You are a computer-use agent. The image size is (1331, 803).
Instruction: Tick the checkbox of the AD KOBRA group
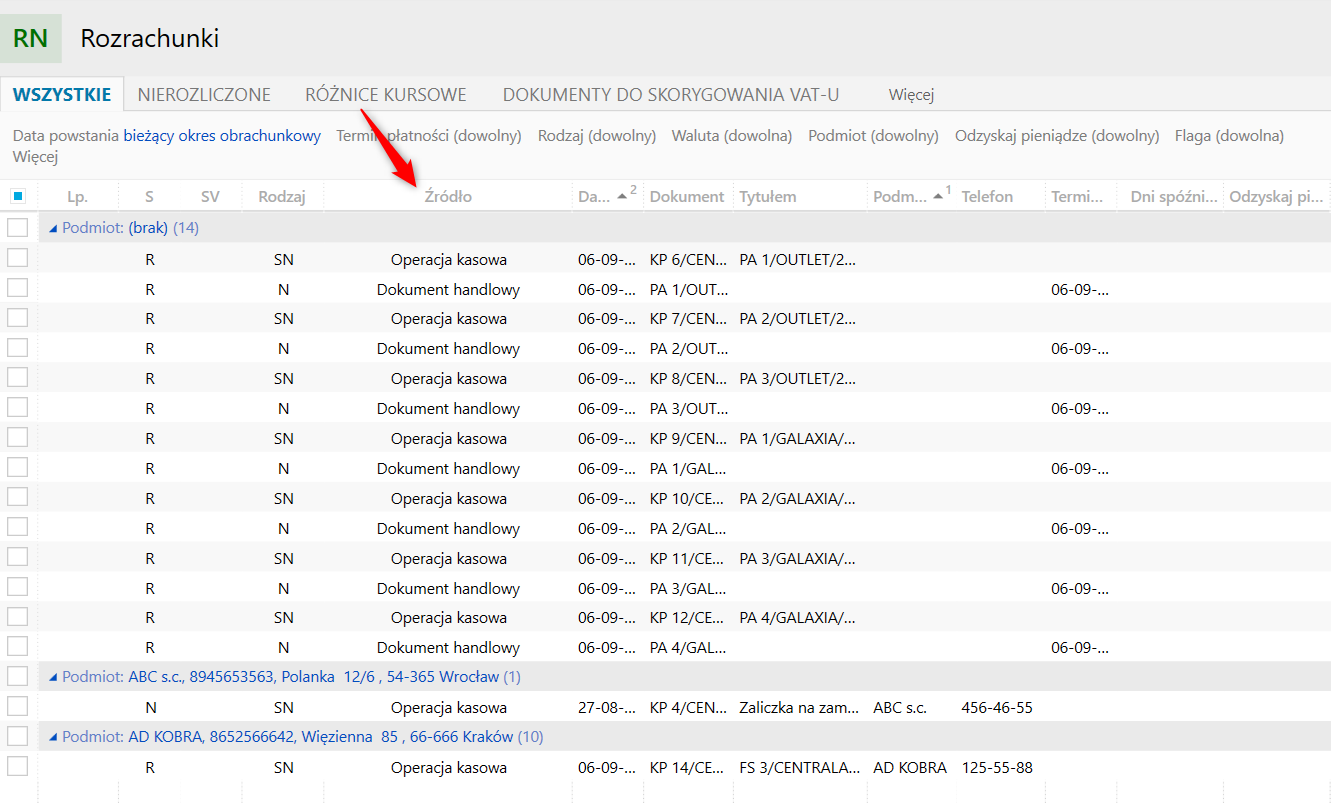[17, 736]
